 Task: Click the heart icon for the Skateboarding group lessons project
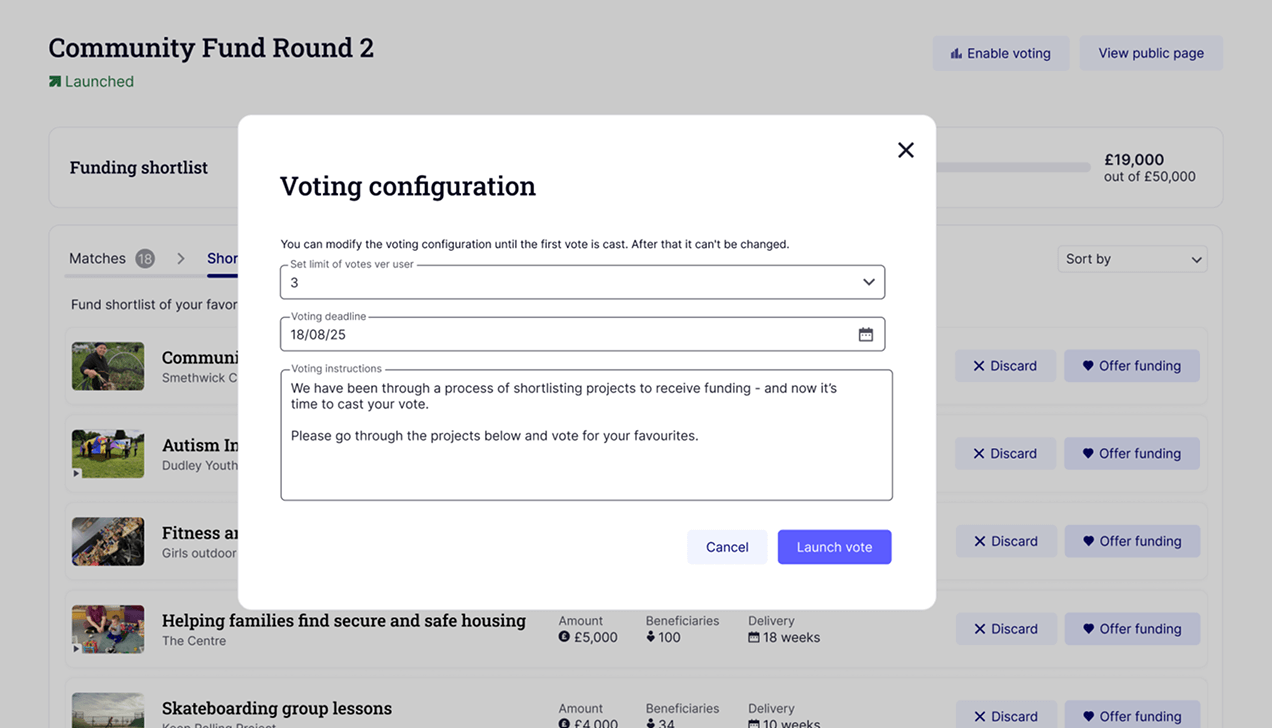pos(1088,717)
